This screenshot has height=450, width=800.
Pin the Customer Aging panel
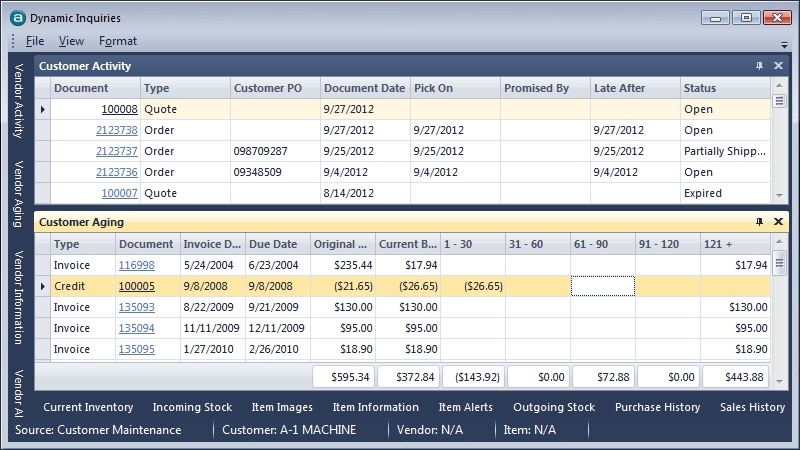[759, 222]
